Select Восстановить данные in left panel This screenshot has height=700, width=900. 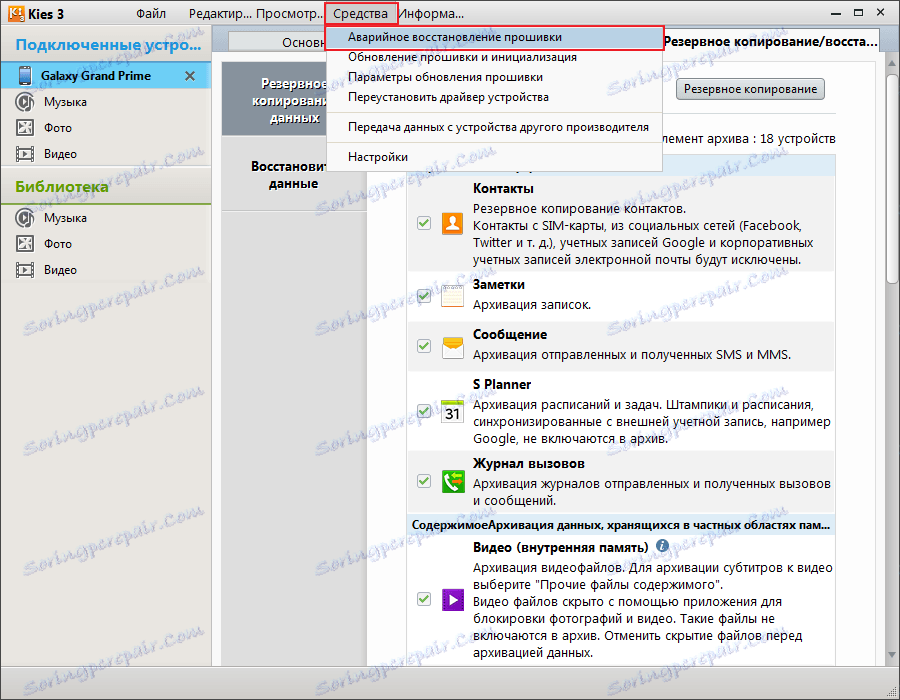click(291, 172)
